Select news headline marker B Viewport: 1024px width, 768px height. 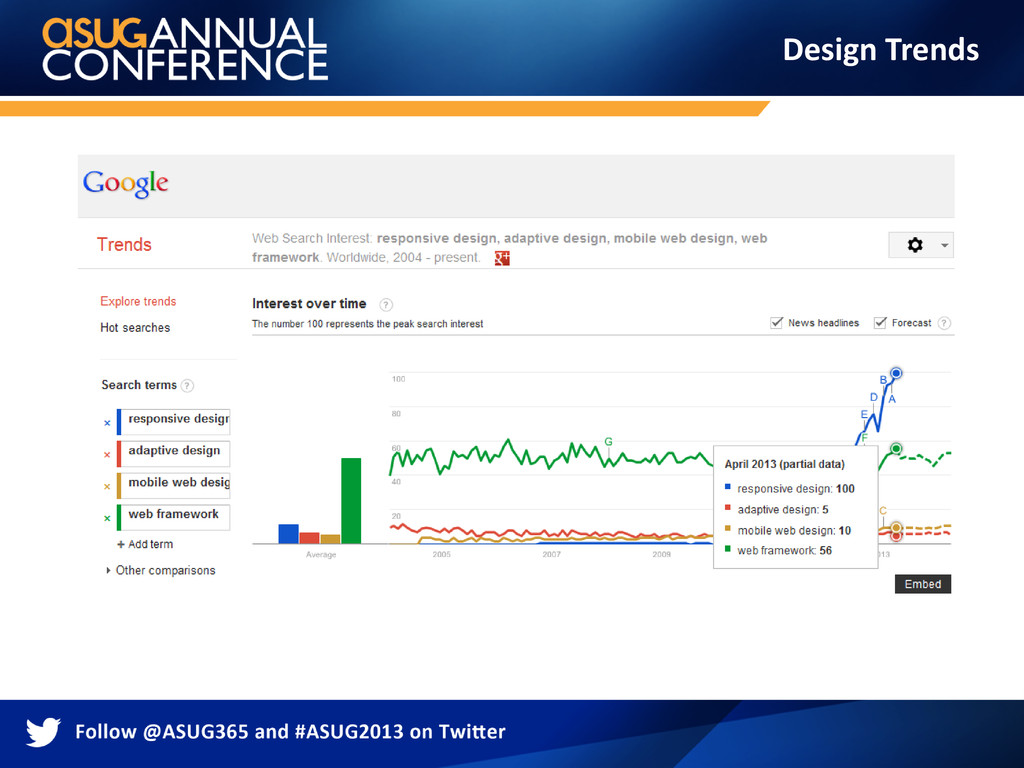(x=883, y=380)
